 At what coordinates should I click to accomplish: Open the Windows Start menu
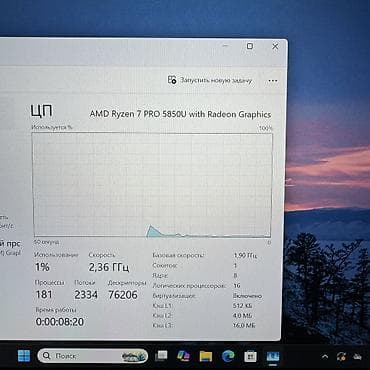point(24,356)
